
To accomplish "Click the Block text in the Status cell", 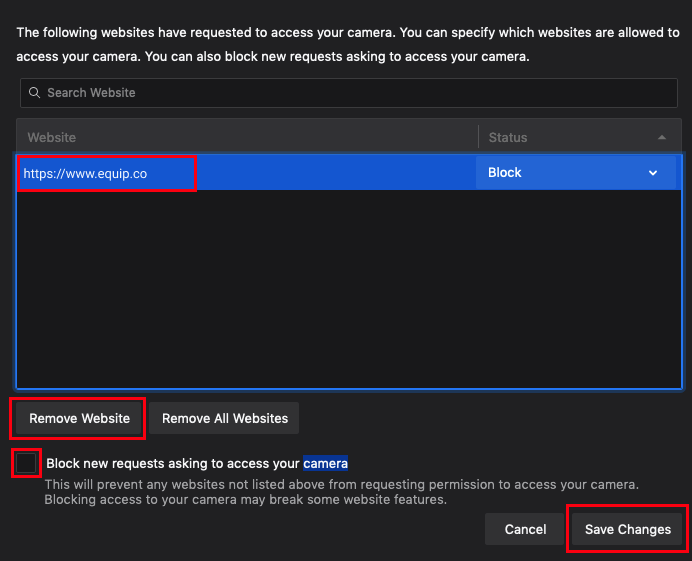I will pyautogui.click(x=505, y=173).
